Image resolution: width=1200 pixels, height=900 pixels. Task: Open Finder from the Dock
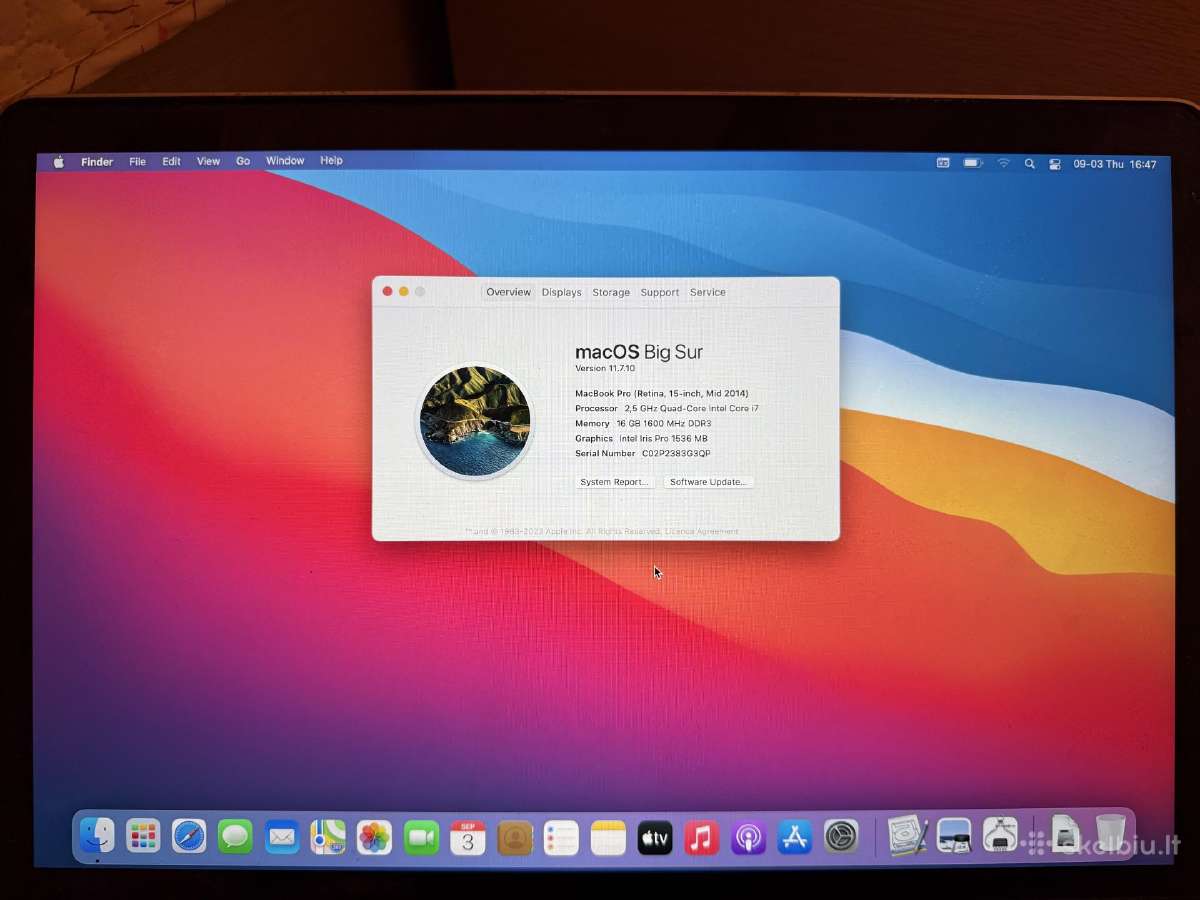(x=97, y=836)
